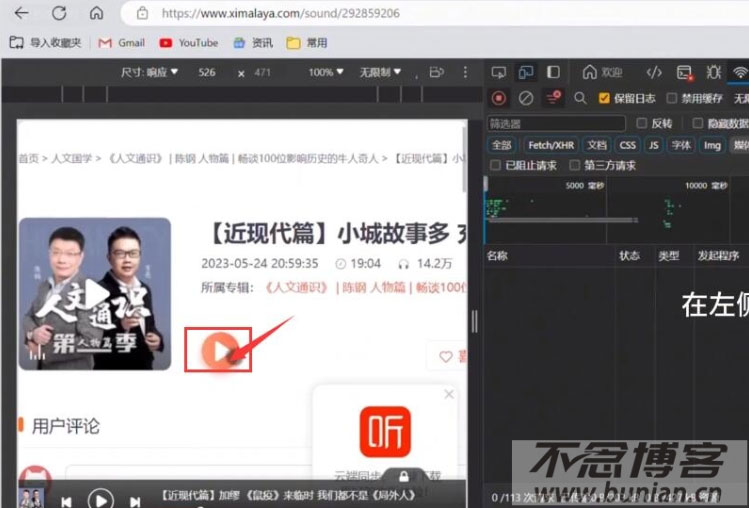Screen dimensions: 749x508
Task: Click the inspect element picker icon
Action: 499,72
